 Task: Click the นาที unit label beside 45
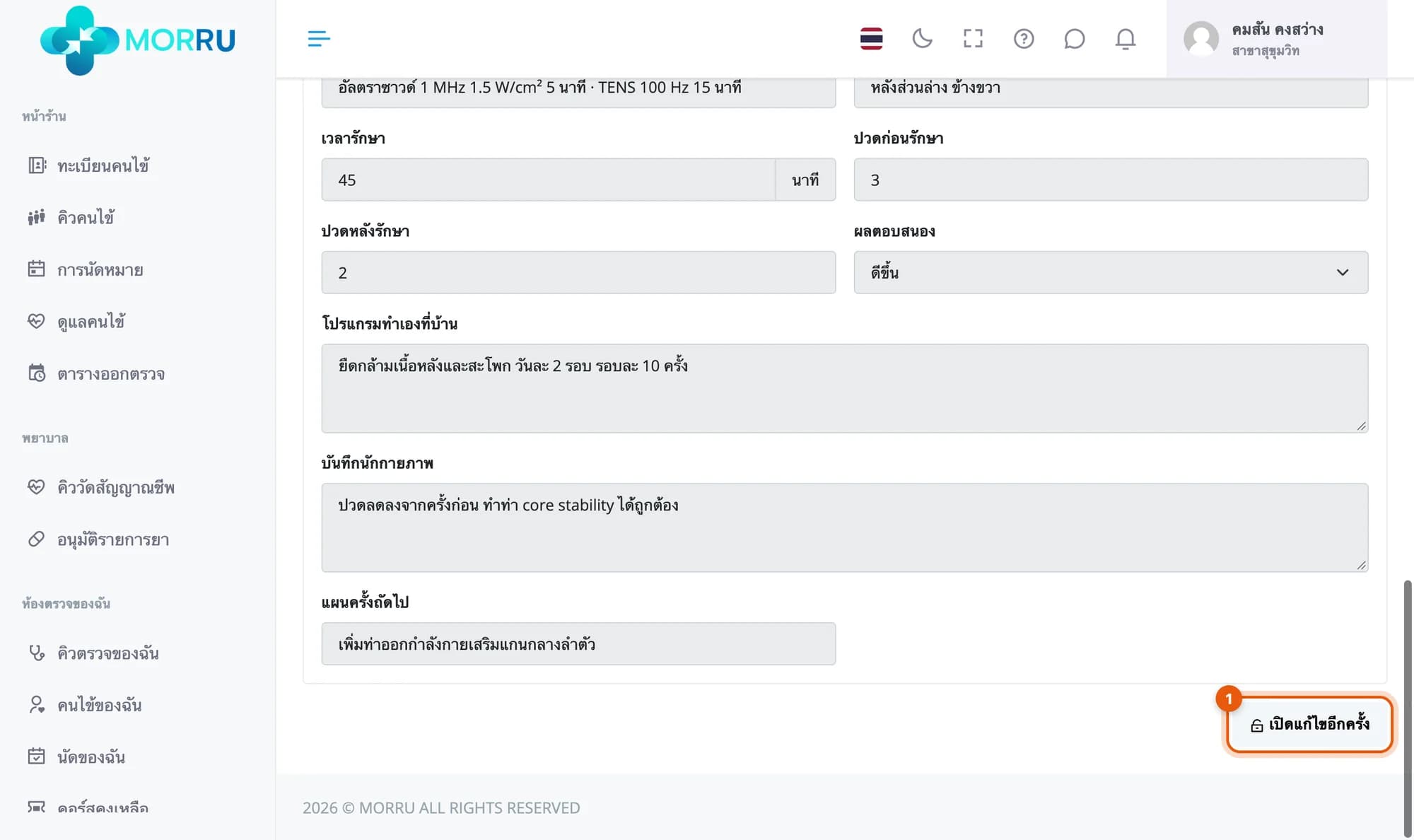[x=805, y=180]
